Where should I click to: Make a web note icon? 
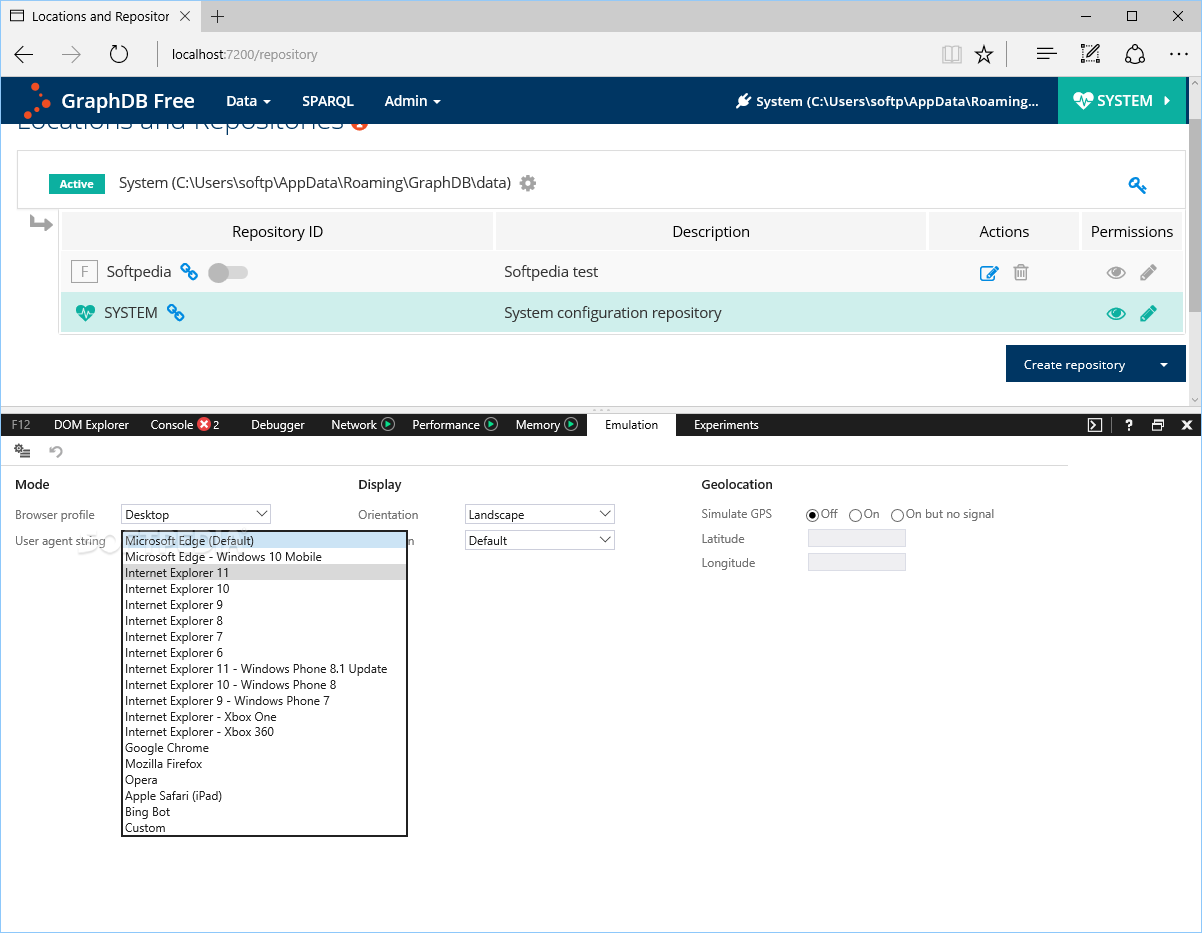[x=1090, y=54]
